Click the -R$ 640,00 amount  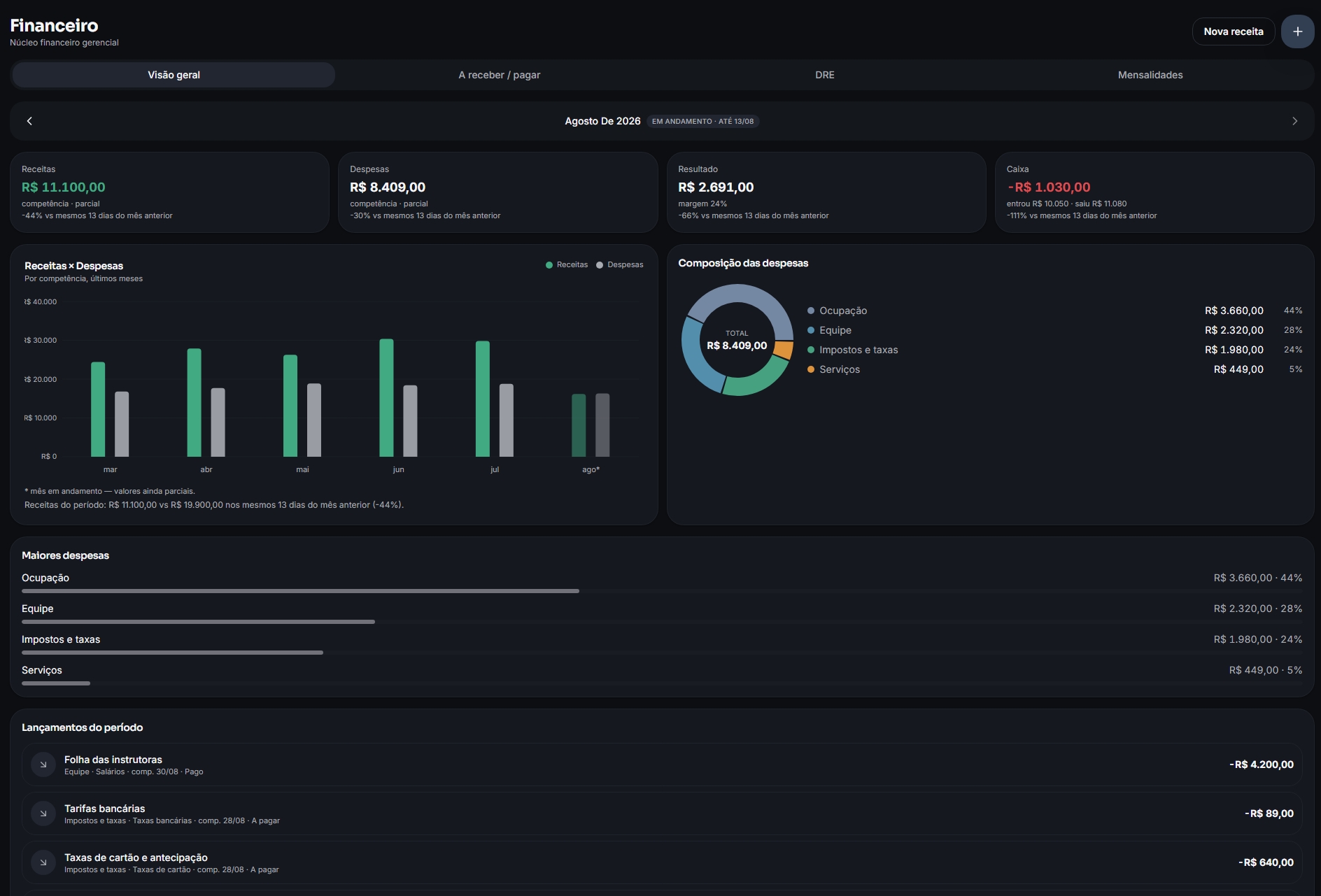[1266, 862]
